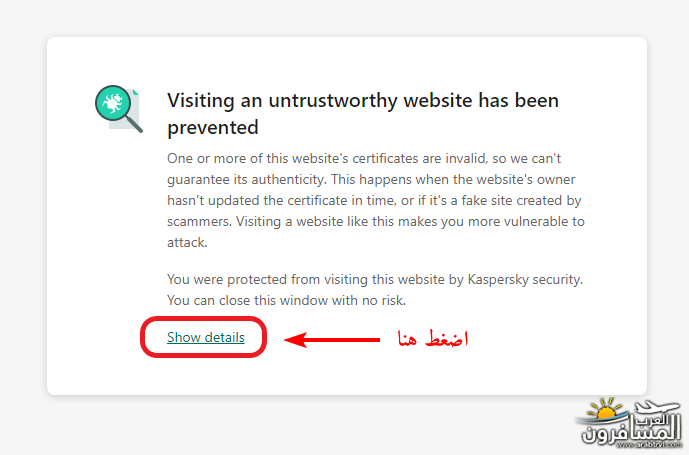689x455 pixels.
Task: Click the word 'attack.' ending the paragraph
Action: tap(187, 242)
